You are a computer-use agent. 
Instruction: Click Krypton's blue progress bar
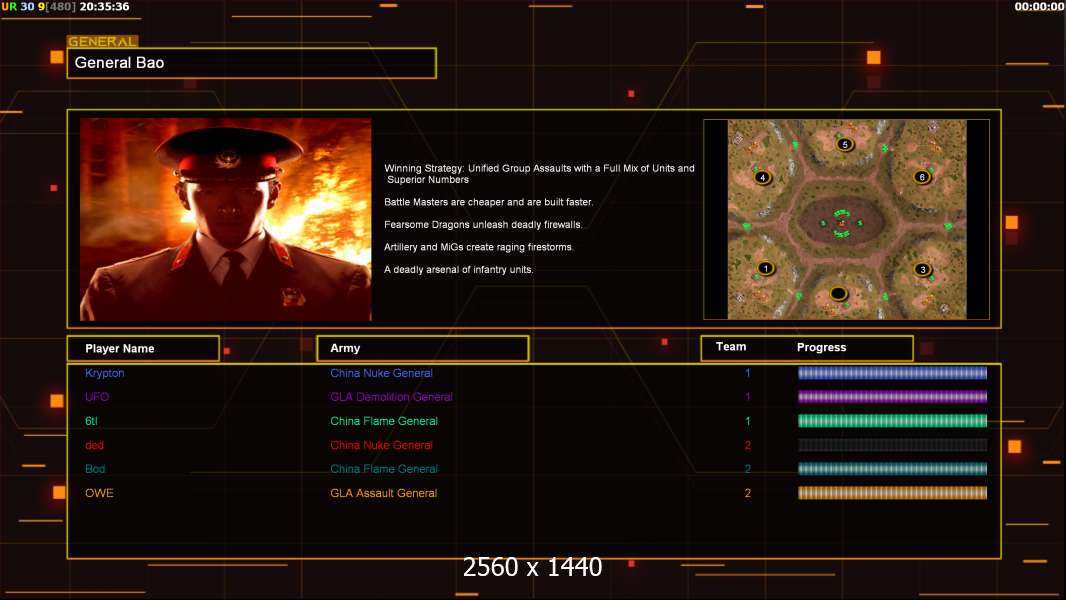pyautogui.click(x=892, y=372)
